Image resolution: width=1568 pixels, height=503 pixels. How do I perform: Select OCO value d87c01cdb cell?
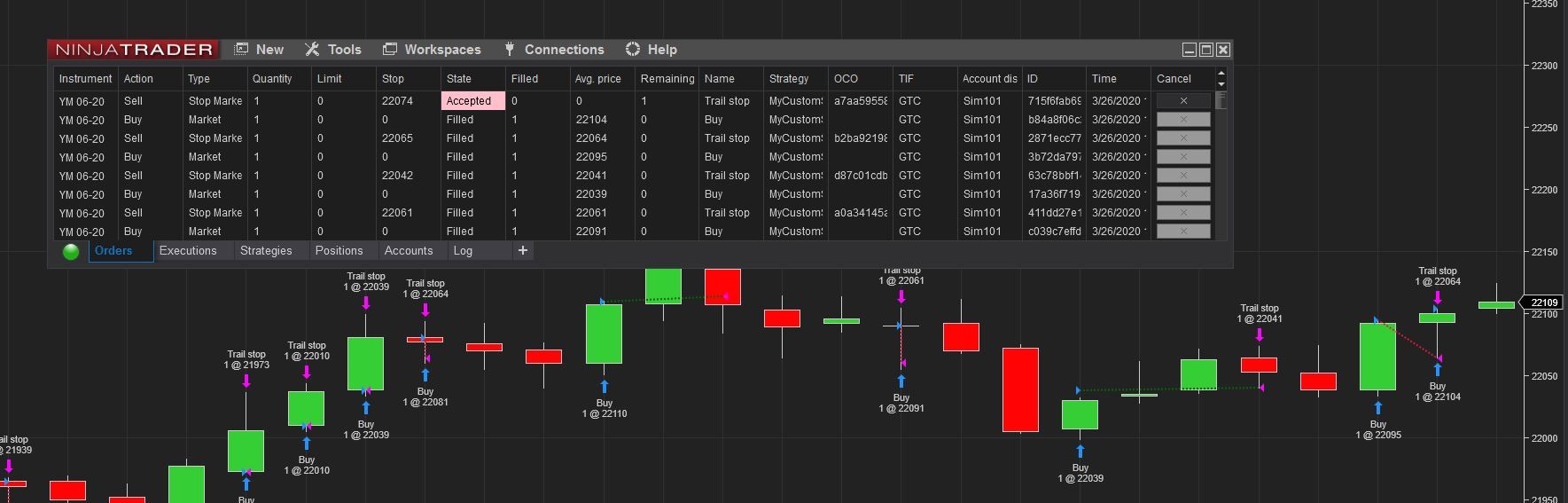[861, 176]
